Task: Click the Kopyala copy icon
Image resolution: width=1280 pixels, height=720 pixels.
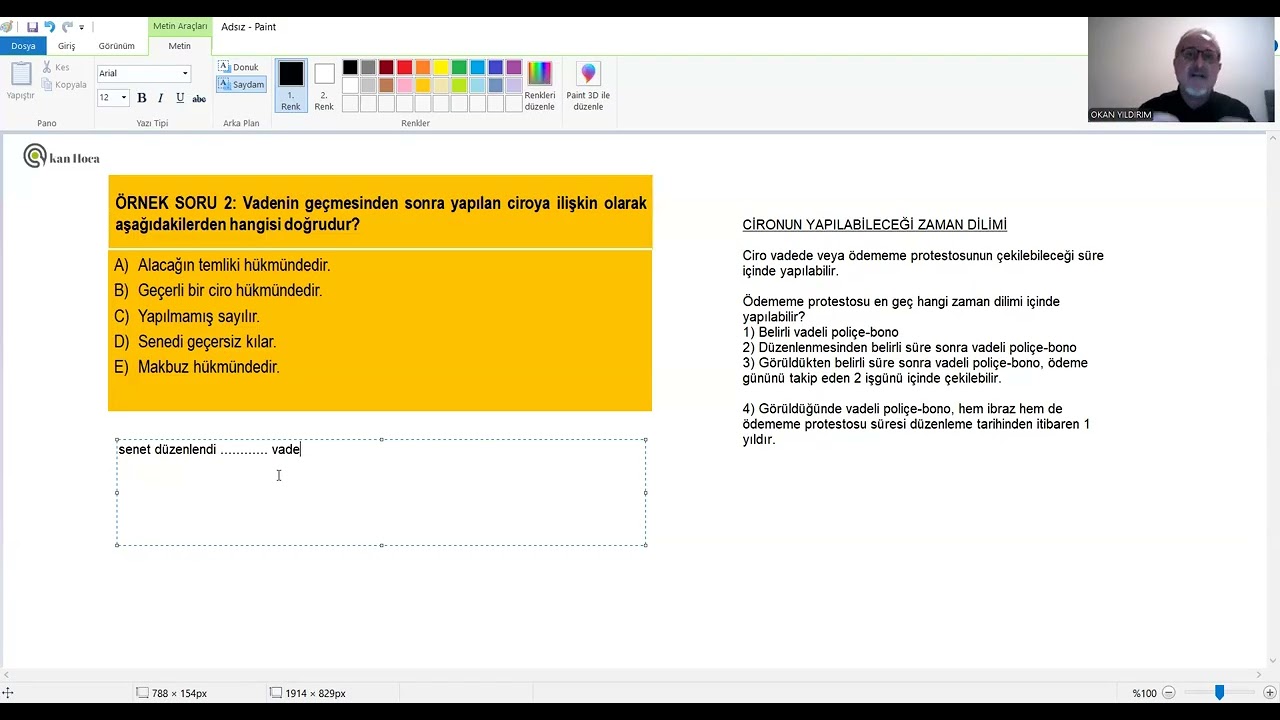Action: (47, 85)
